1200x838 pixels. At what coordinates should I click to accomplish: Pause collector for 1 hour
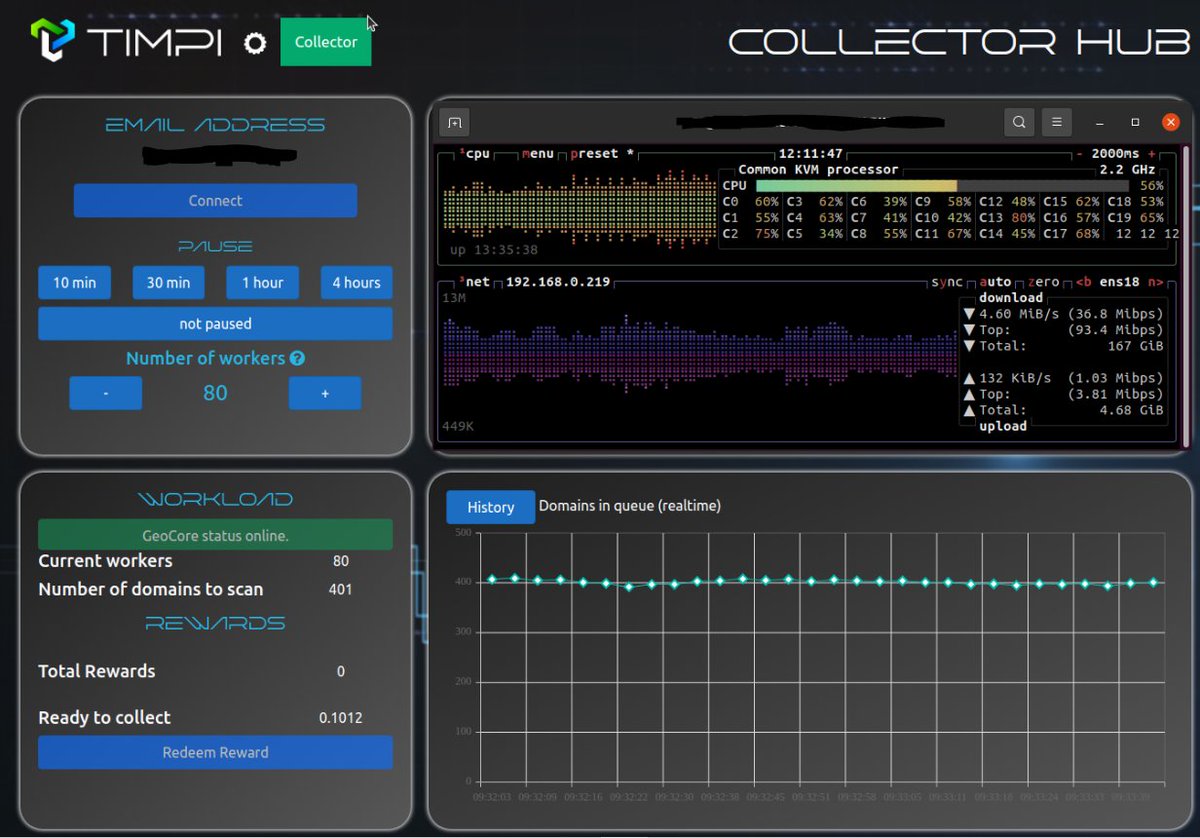tap(262, 283)
